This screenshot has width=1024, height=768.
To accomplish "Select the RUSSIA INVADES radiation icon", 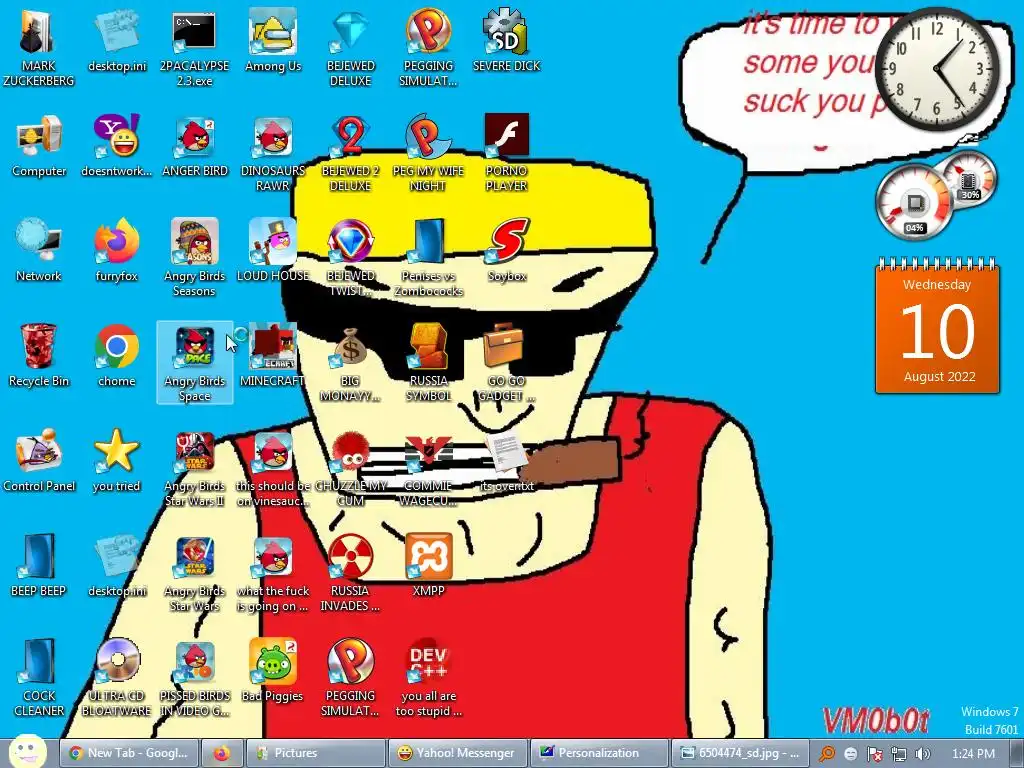I will (351, 574).
